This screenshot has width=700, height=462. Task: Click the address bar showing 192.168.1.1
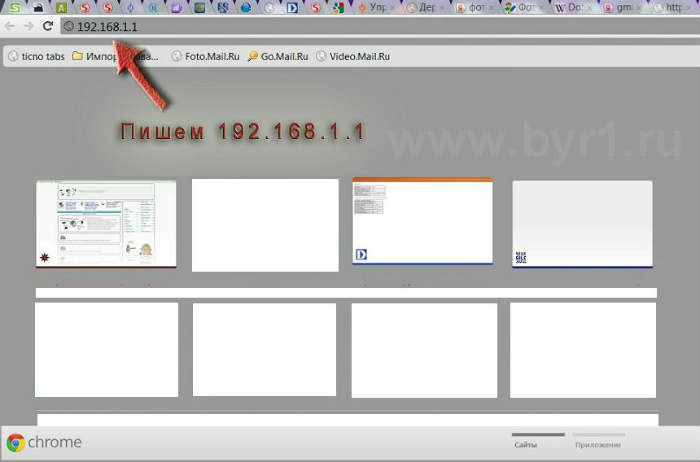pos(380,27)
